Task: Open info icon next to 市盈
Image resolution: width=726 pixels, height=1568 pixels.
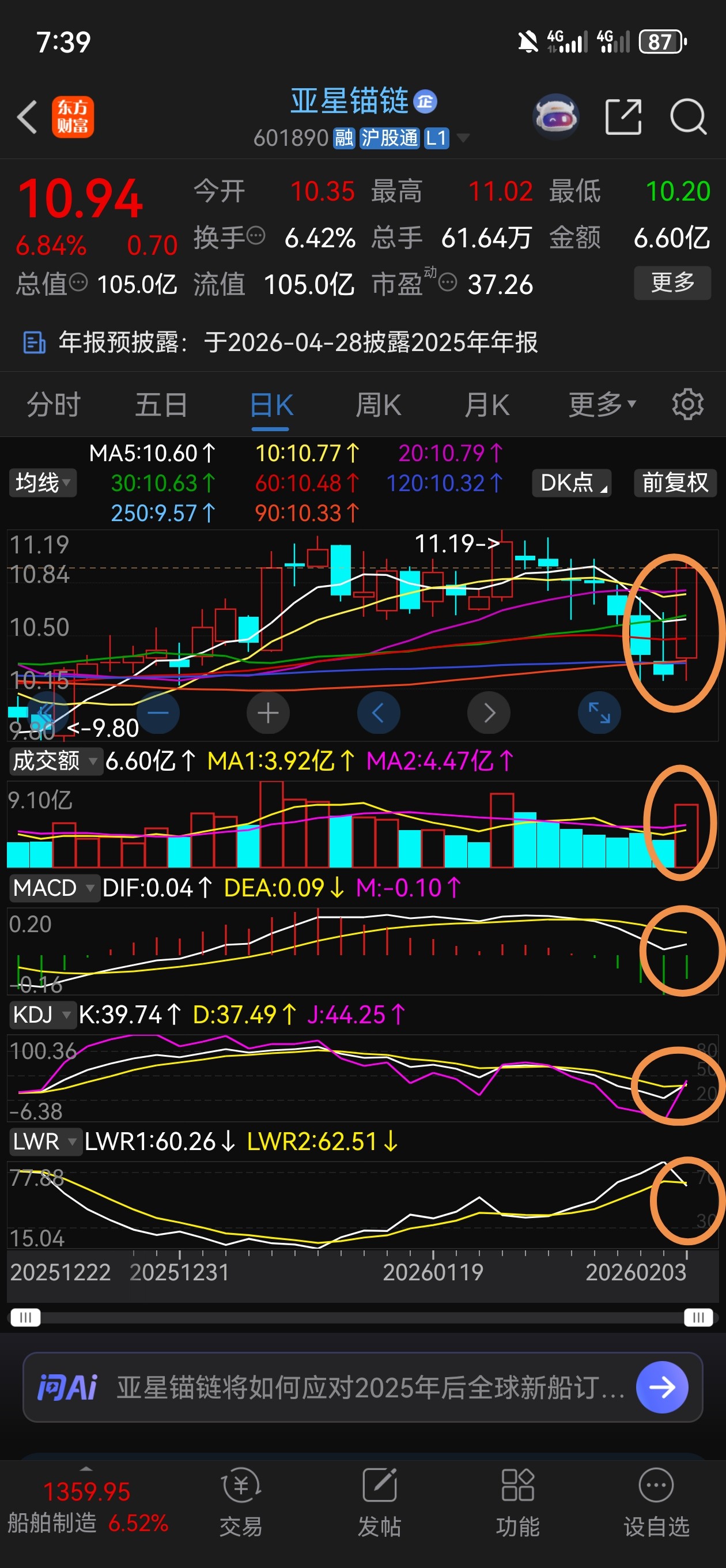Action: (448, 282)
